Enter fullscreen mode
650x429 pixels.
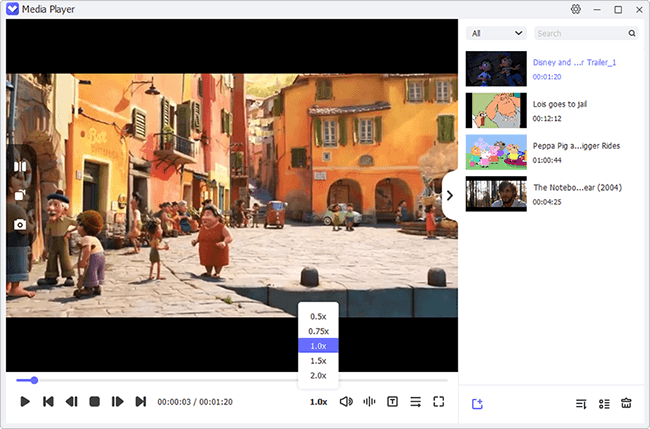coord(439,402)
